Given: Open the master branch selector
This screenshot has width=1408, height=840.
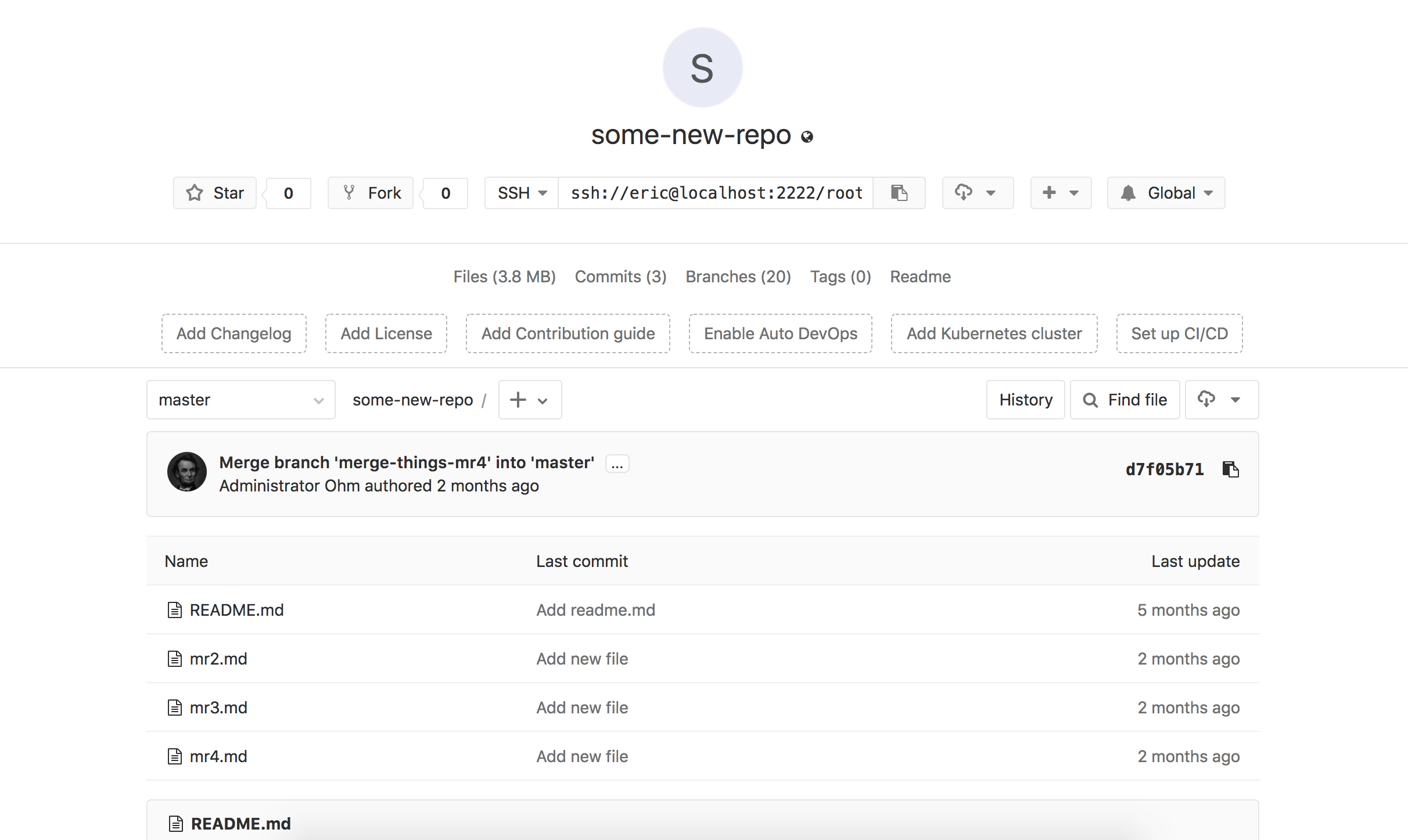Looking at the screenshot, I should (240, 400).
